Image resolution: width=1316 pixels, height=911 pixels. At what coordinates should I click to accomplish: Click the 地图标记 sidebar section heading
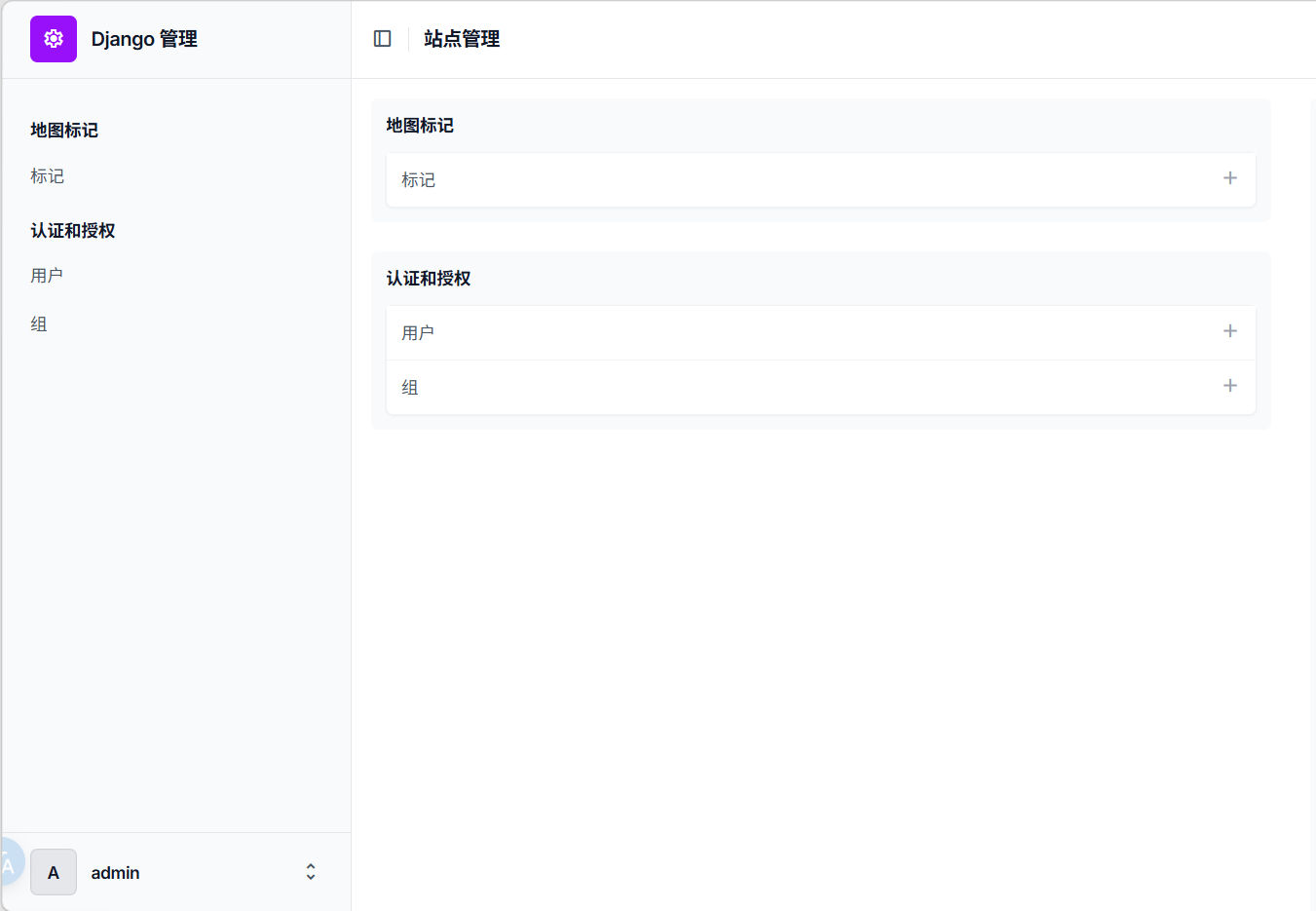tap(64, 131)
